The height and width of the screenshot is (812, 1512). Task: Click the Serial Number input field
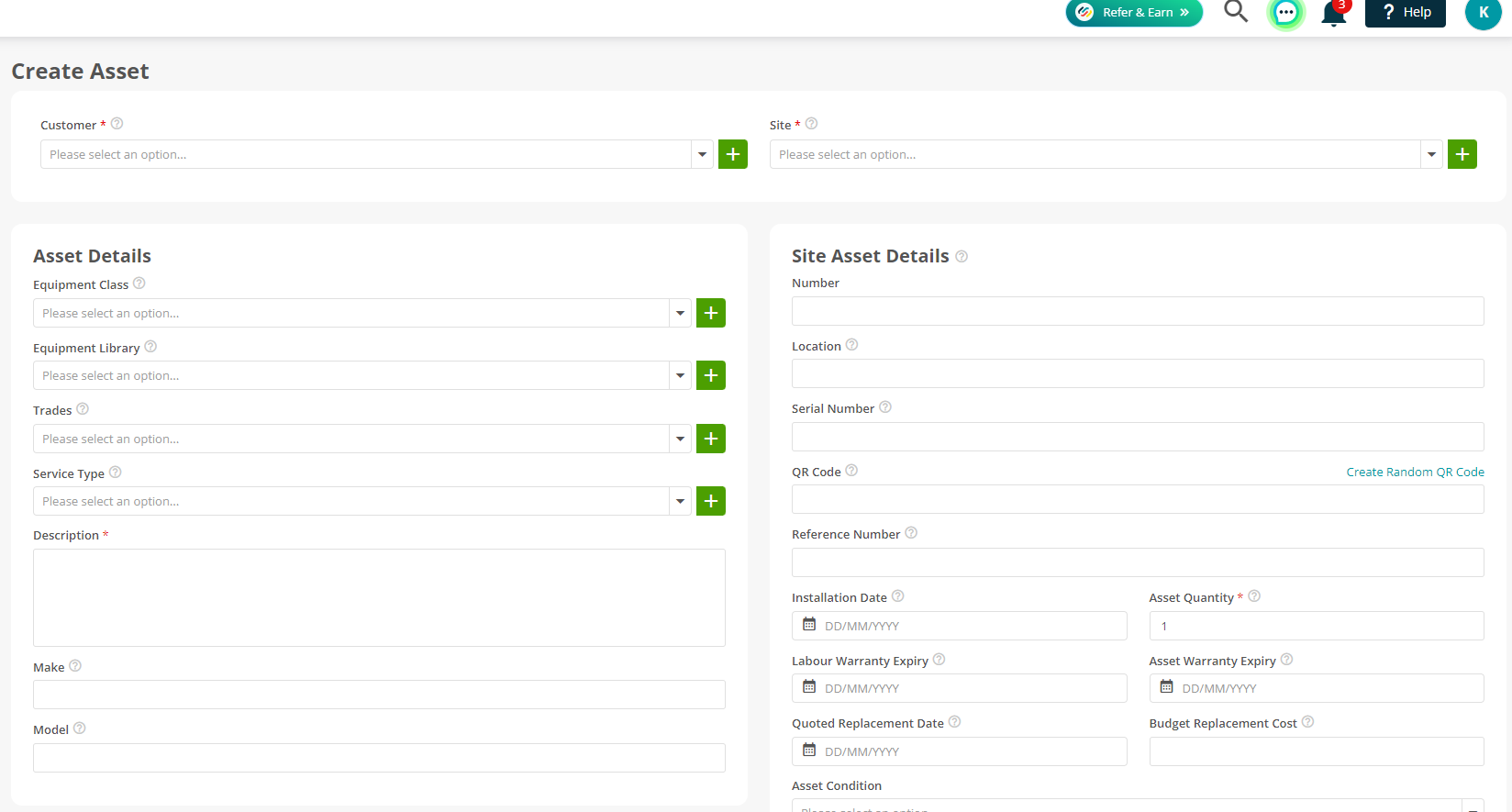pos(1138,437)
